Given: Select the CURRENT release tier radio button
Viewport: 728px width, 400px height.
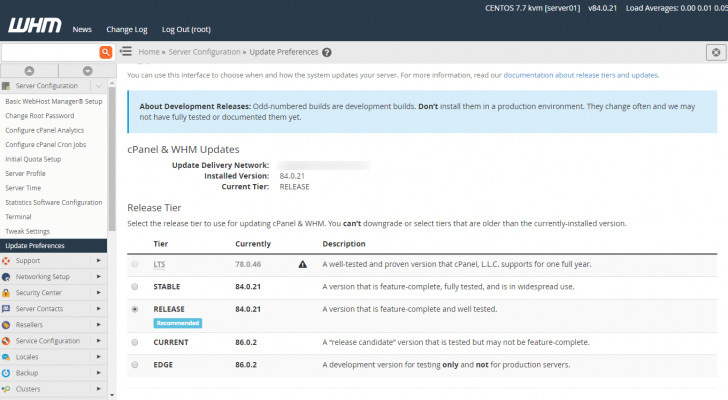Looking at the screenshot, I should click(134, 342).
